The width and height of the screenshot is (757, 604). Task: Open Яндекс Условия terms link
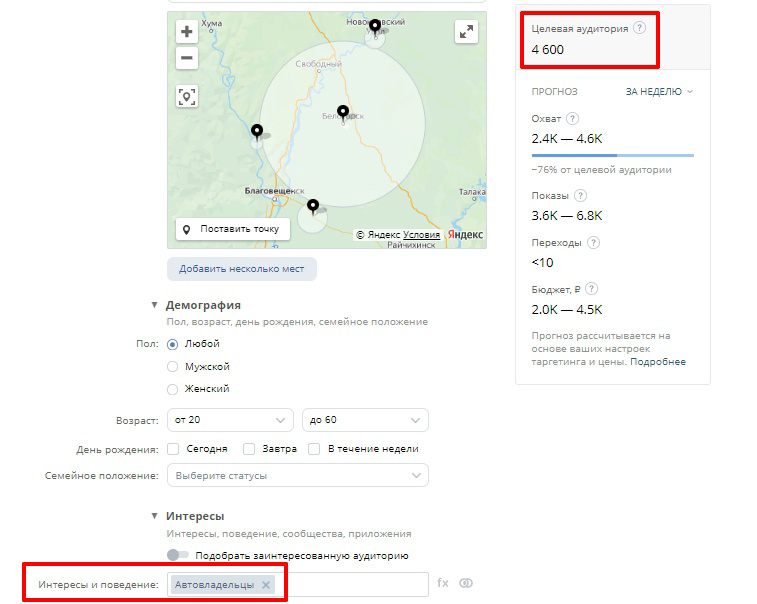coord(421,235)
